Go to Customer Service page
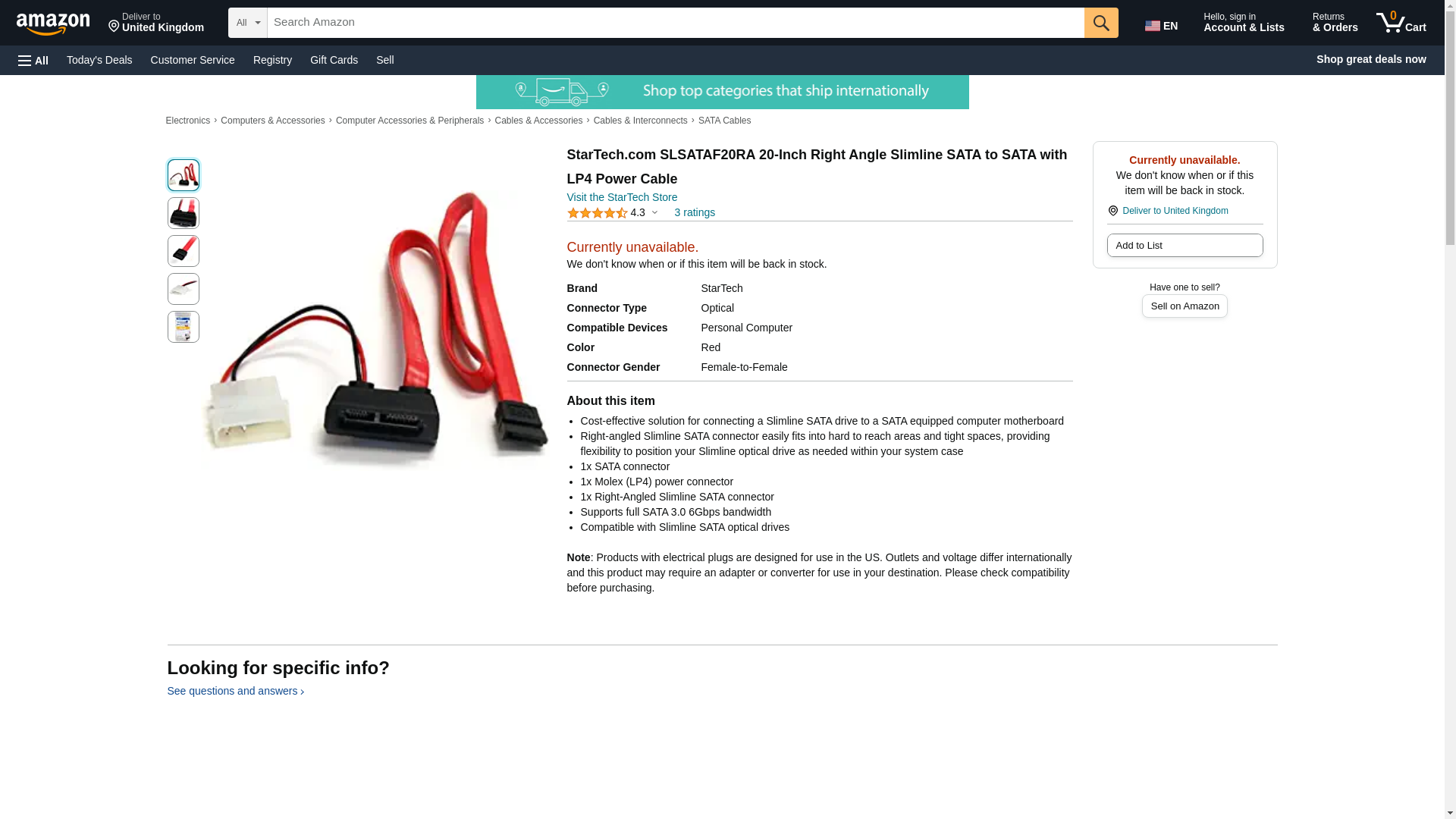Screen dimensions: 1456x819 [x=193, y=60]
